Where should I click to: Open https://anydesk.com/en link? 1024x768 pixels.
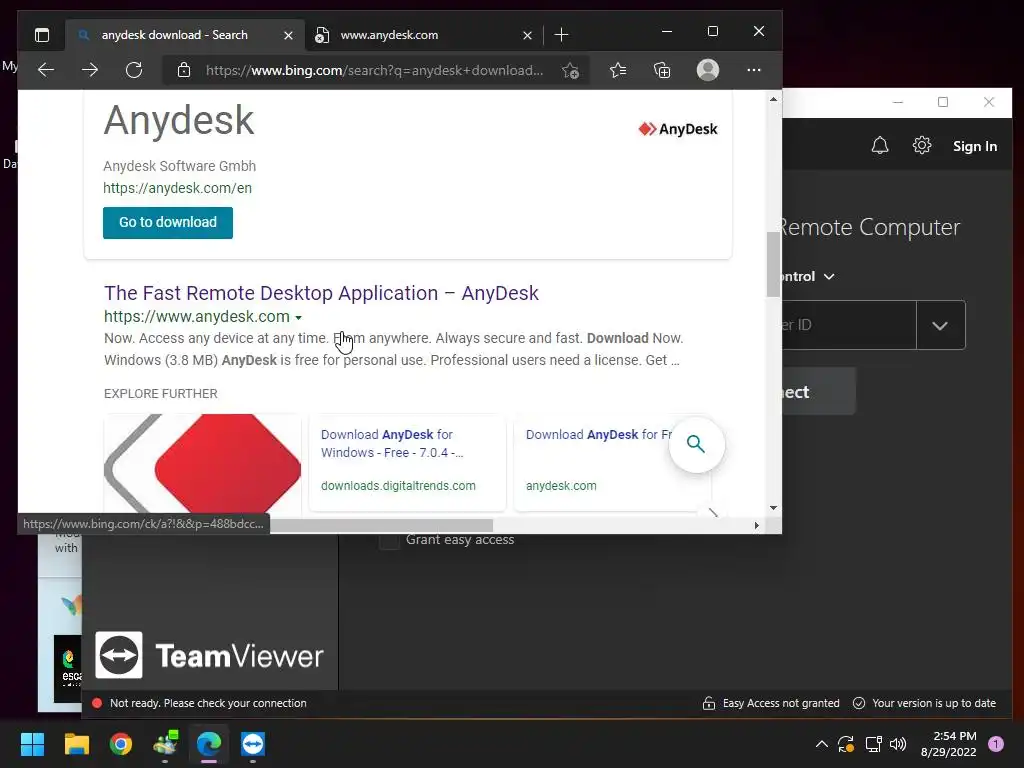click(x=178, y=188)
